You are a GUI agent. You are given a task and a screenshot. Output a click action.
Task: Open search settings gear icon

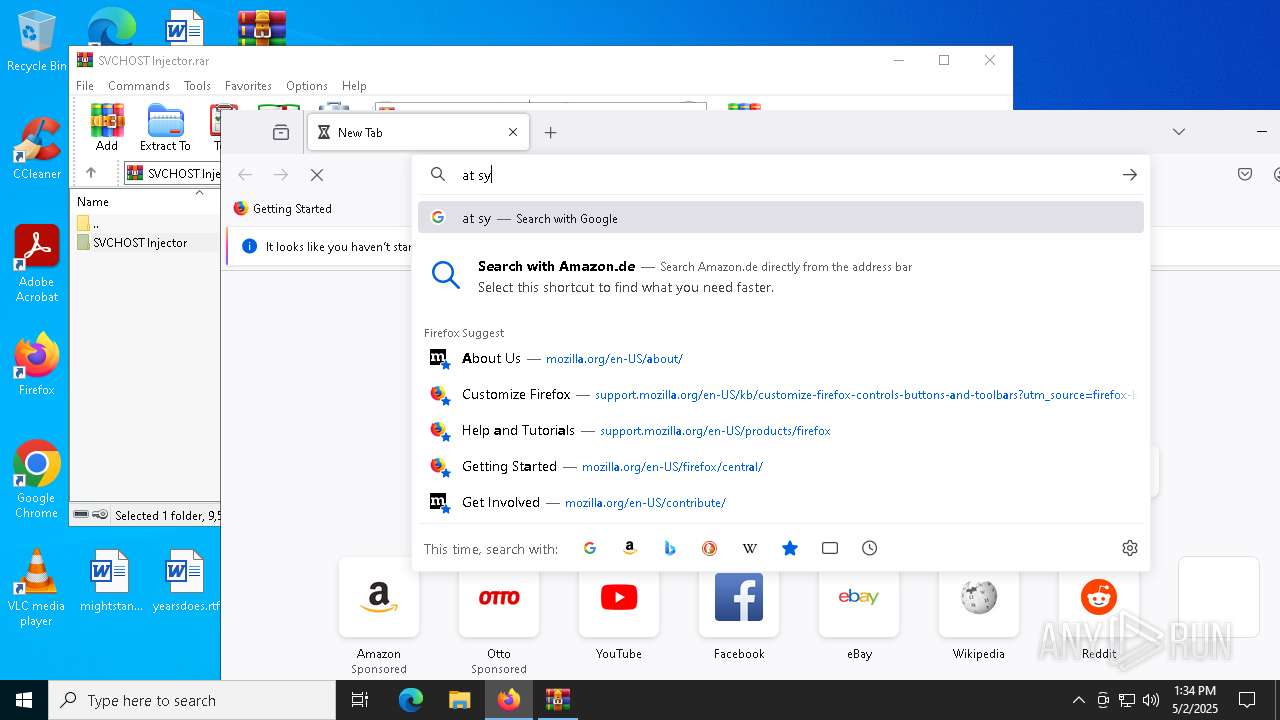[1130, 548]
